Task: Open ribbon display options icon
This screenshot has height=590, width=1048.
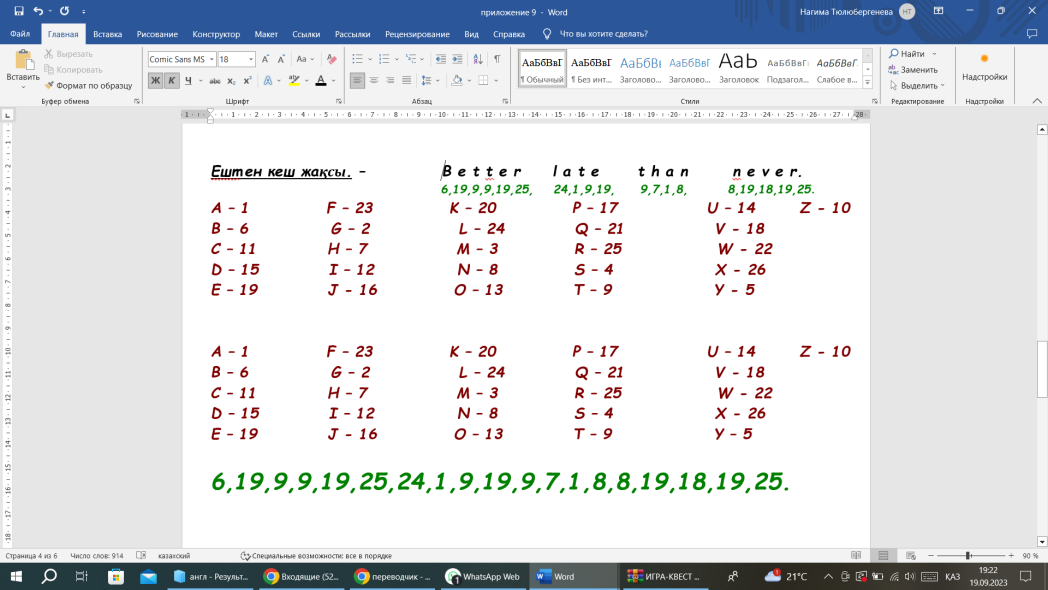Action: pyautogui.click(x=938, y=11)
